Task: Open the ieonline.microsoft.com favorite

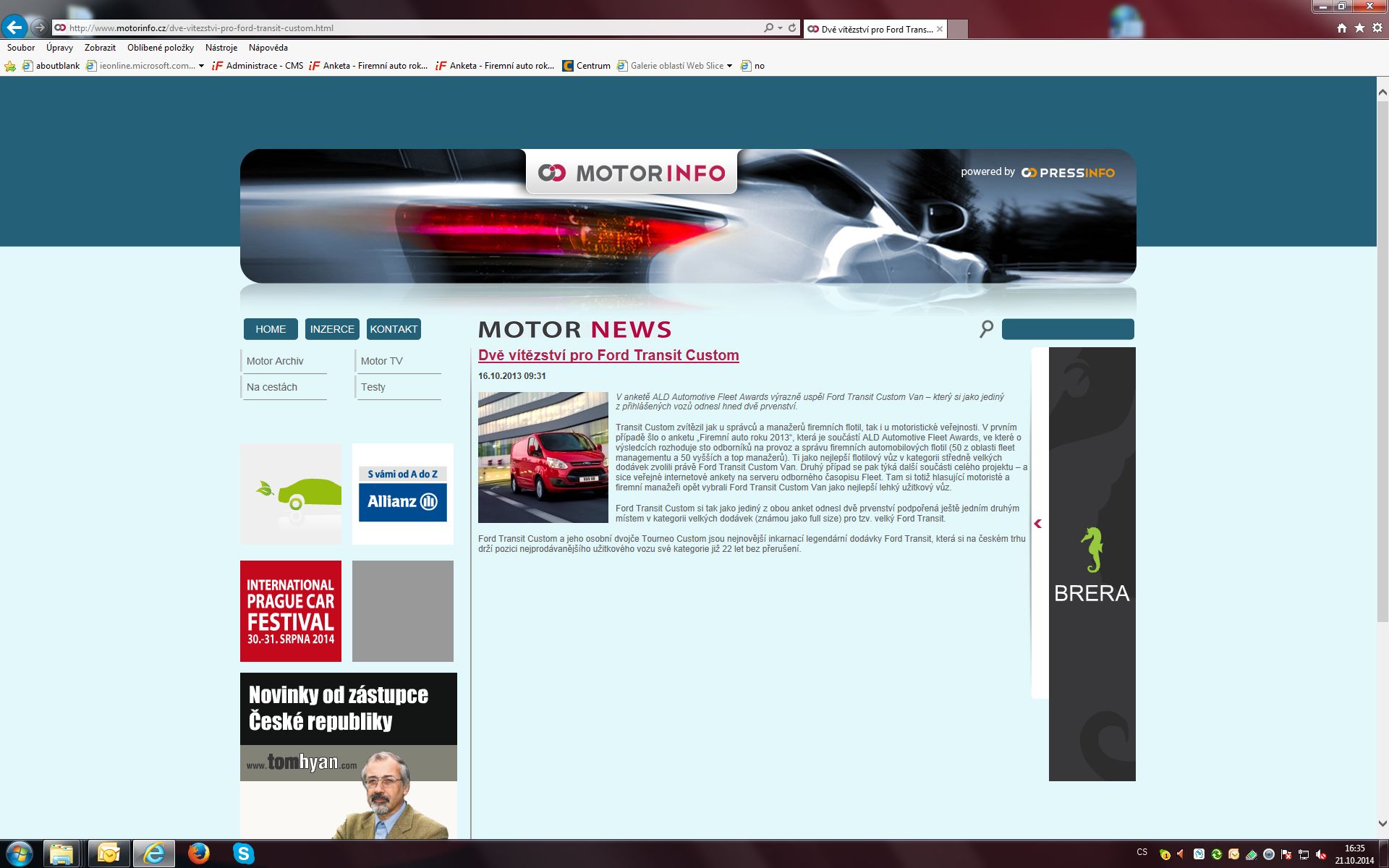Action: [x=140, y=66]
